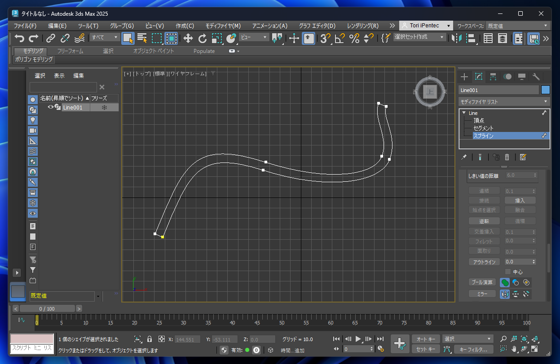Open the Scene Explorer toggle icon
This screenshot has width=560, height=364.
(x=488, y=38)
